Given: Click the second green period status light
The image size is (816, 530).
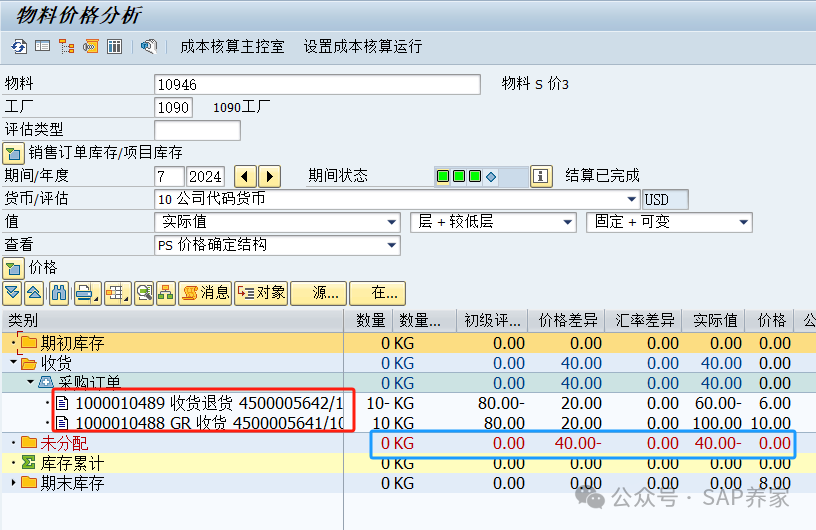Looking at the screenshot, I should point(459,176).
